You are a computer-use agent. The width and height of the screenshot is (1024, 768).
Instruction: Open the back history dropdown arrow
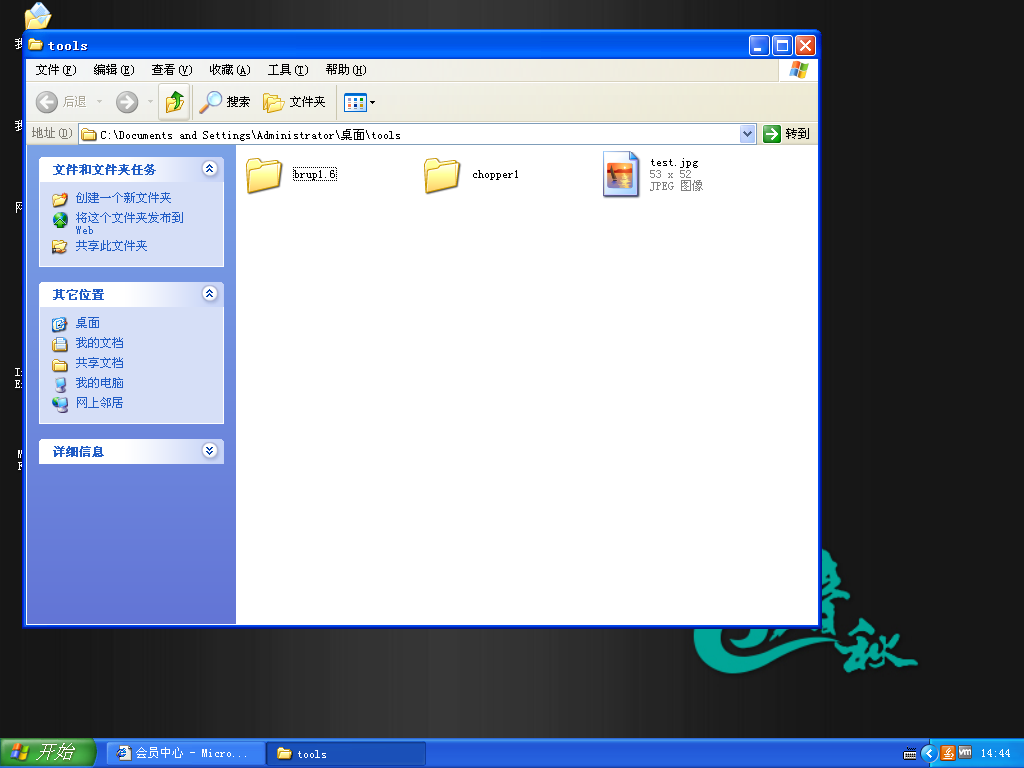coord(99,102)
